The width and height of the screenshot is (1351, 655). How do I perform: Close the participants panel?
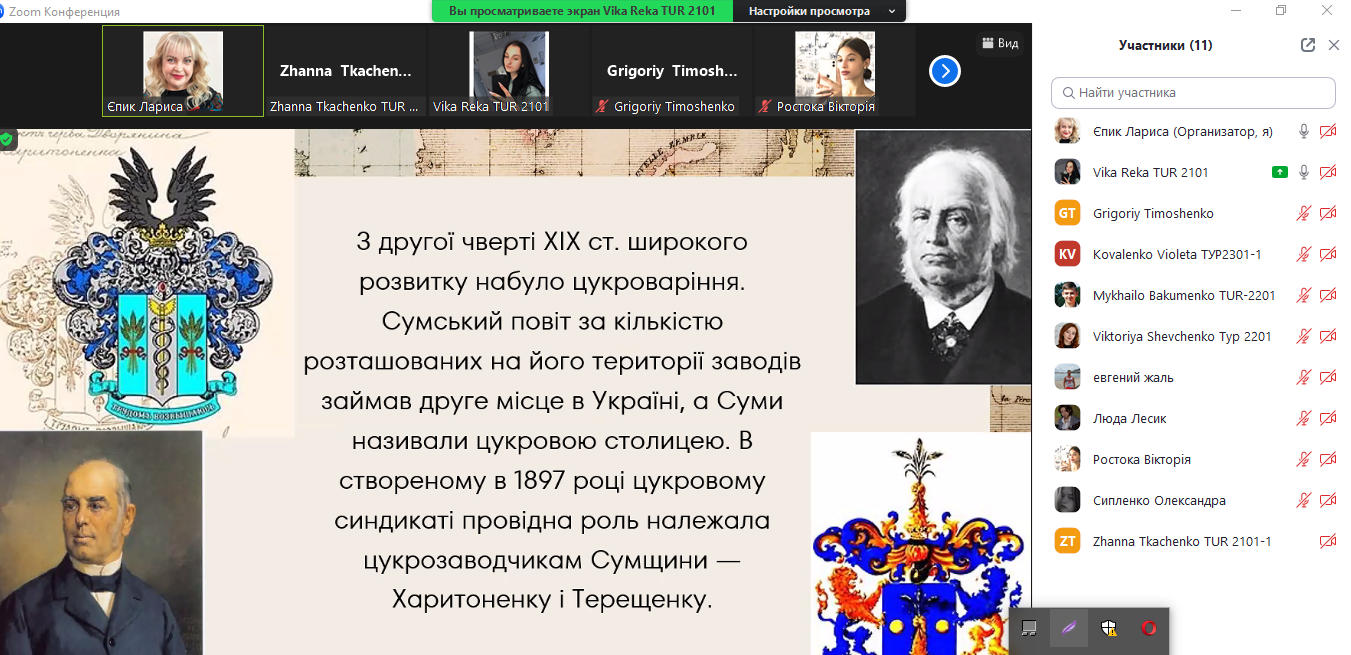click(1333, 45)
